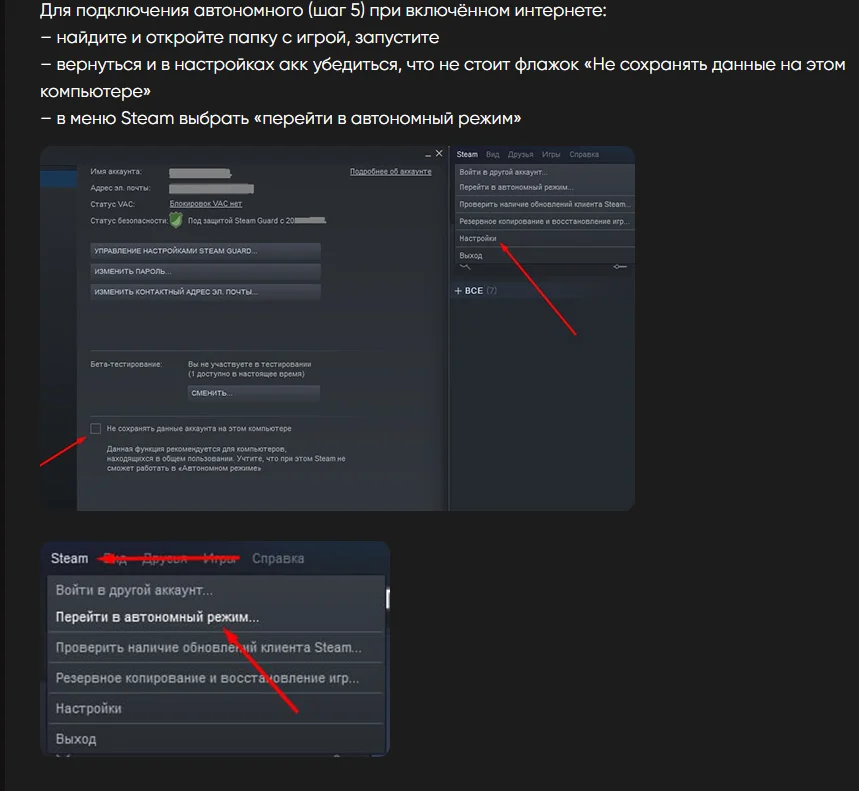Click the 'Сменить...' beta participation button
Image resolution: width=859 pixels, height=791 pixels.
point(254,393)
